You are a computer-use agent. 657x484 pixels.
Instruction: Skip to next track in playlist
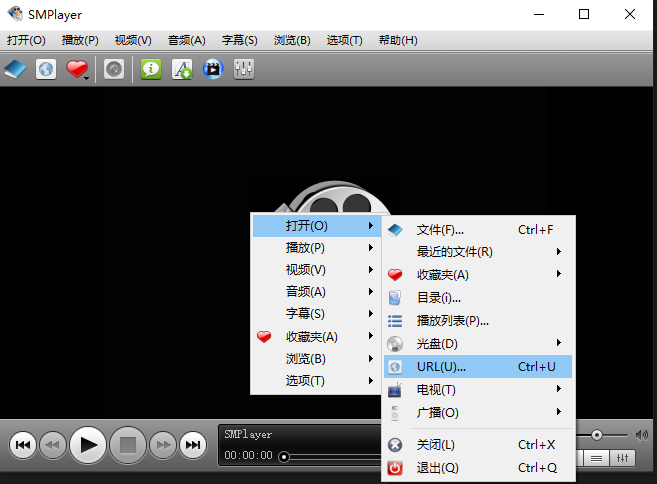coord(193,445)
